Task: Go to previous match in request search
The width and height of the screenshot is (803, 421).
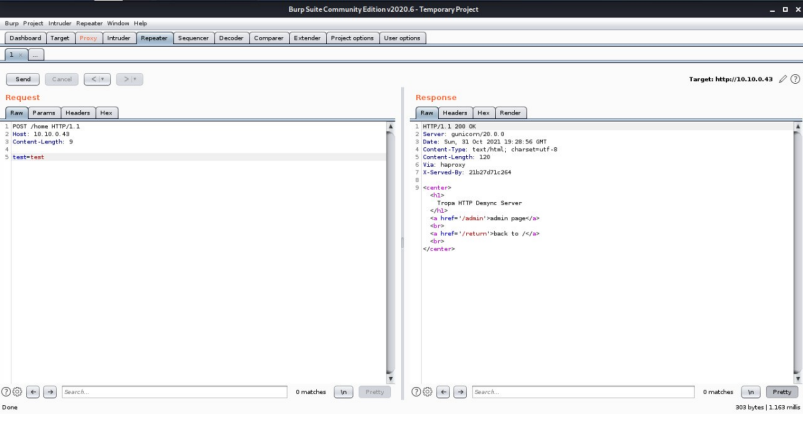Action: [34, 392]
